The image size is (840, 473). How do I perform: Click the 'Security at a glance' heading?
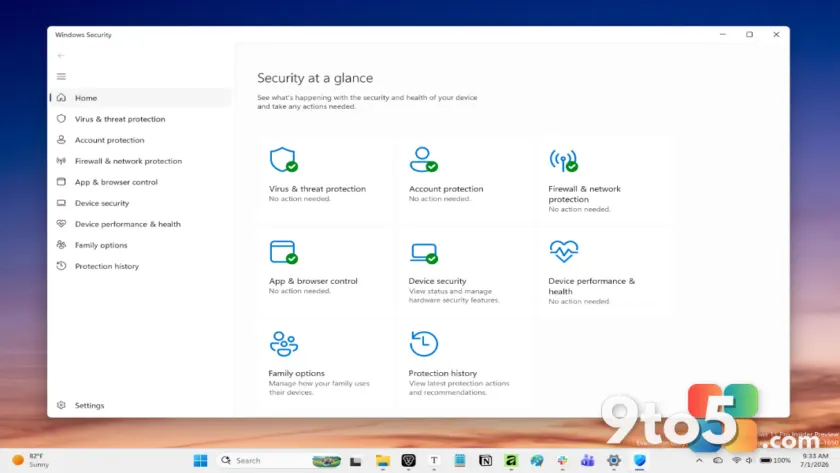(x=315, y=78)
